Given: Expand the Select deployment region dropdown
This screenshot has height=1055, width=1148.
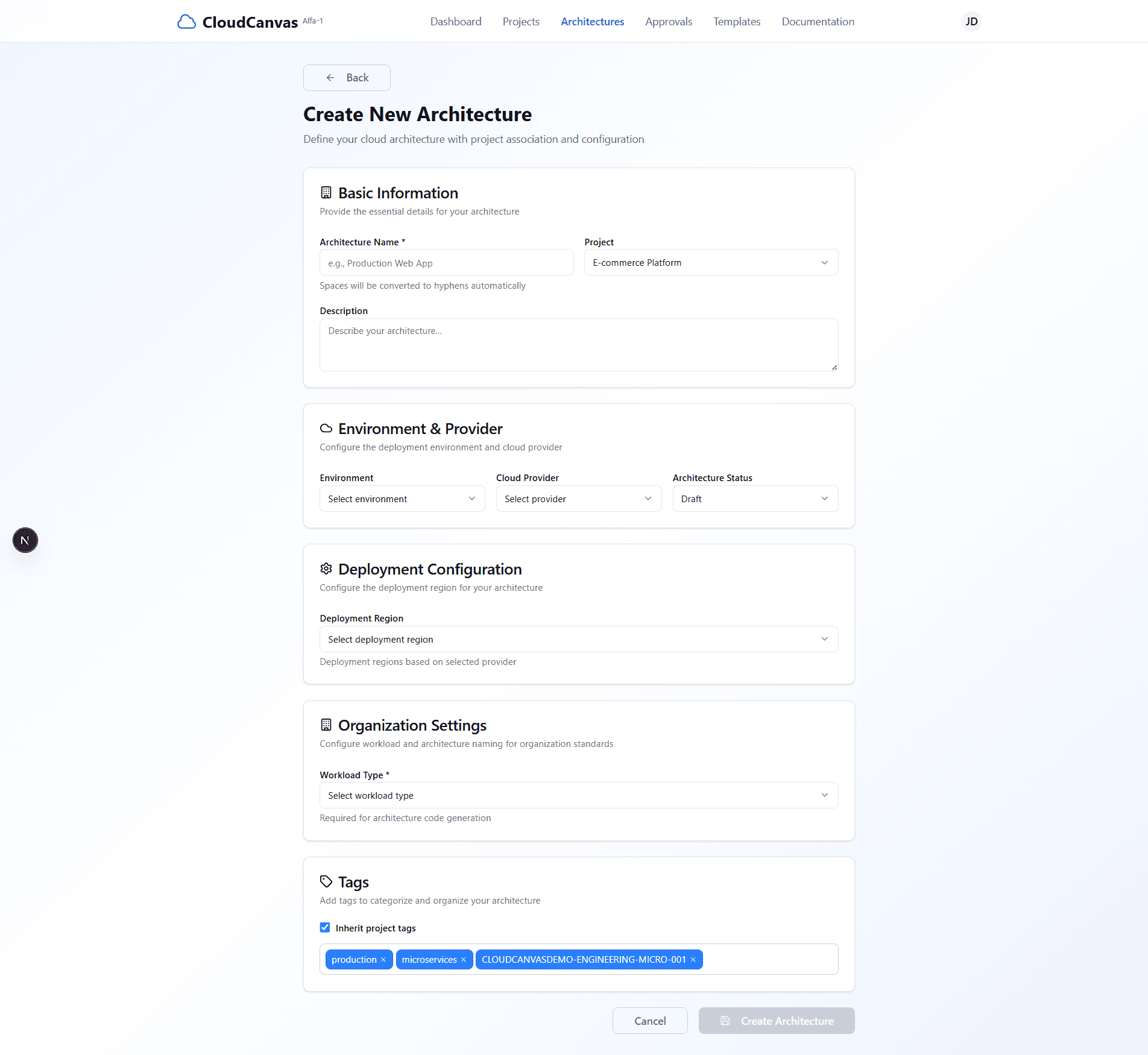Looking at the screenshot, I should [x=578, y=640].
